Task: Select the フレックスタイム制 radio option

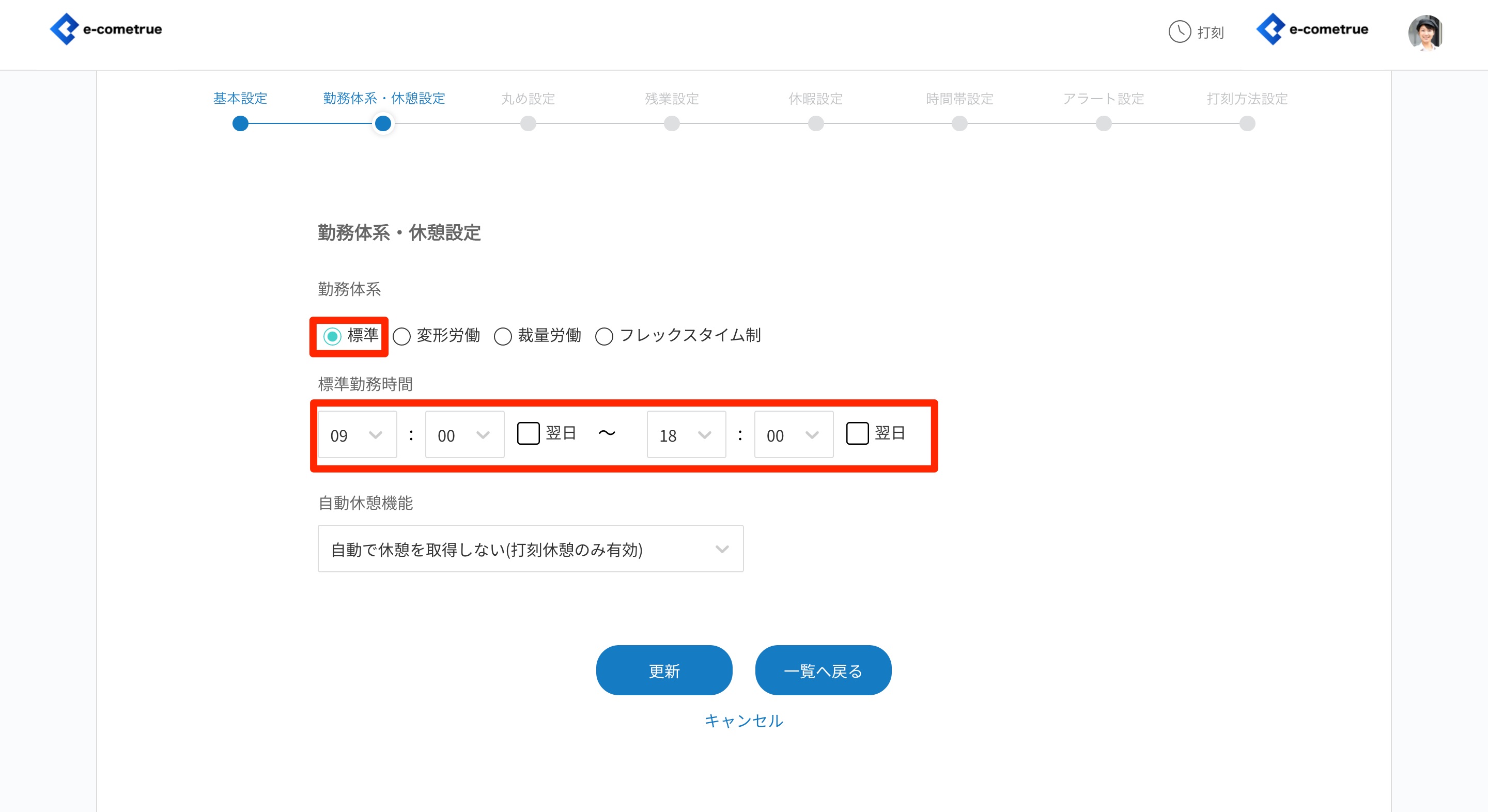Action: coord(604,336)
